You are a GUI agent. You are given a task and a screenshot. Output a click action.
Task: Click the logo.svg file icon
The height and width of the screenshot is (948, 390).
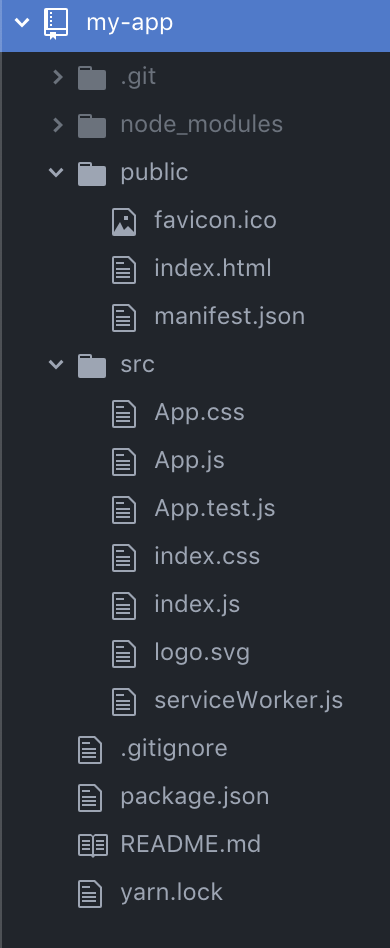124,653
